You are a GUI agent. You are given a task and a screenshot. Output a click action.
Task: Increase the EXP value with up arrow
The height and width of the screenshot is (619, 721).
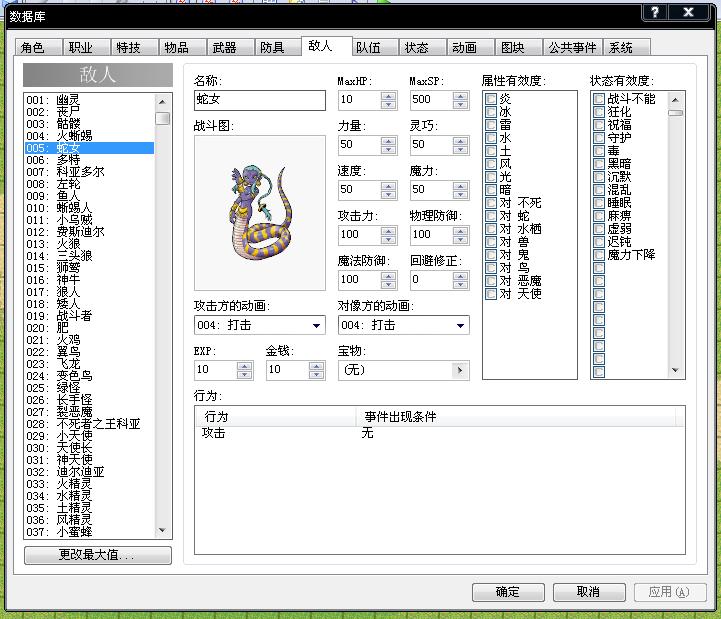245,366
